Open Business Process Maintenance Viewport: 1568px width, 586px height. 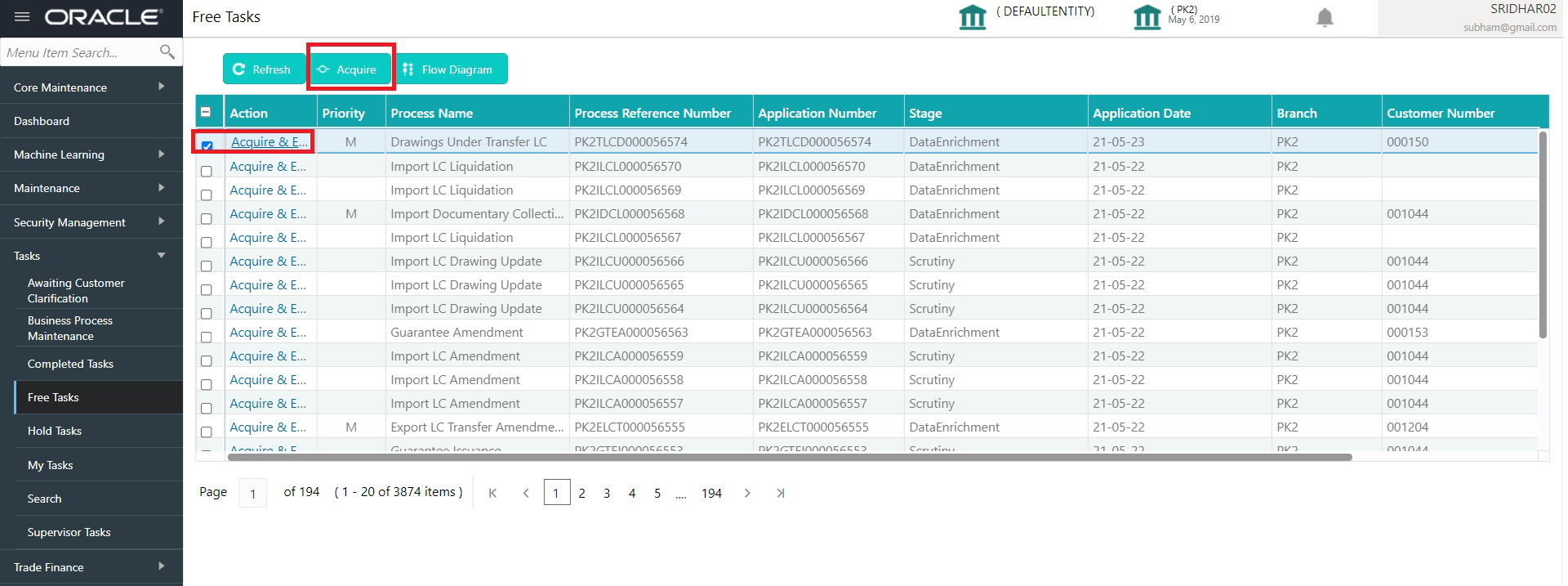(98, 328)
